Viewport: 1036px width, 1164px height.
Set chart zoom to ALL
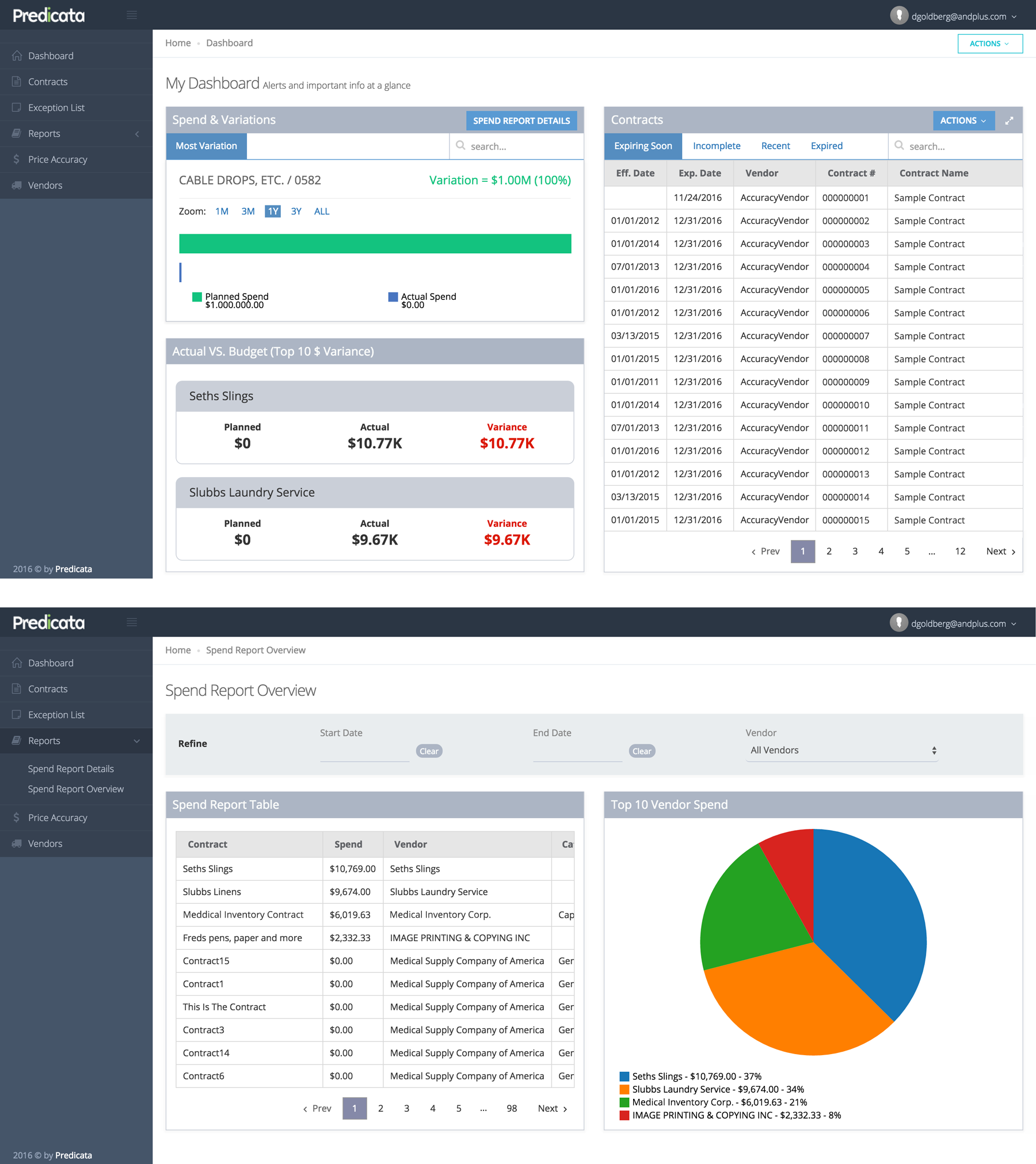point(322,211)
